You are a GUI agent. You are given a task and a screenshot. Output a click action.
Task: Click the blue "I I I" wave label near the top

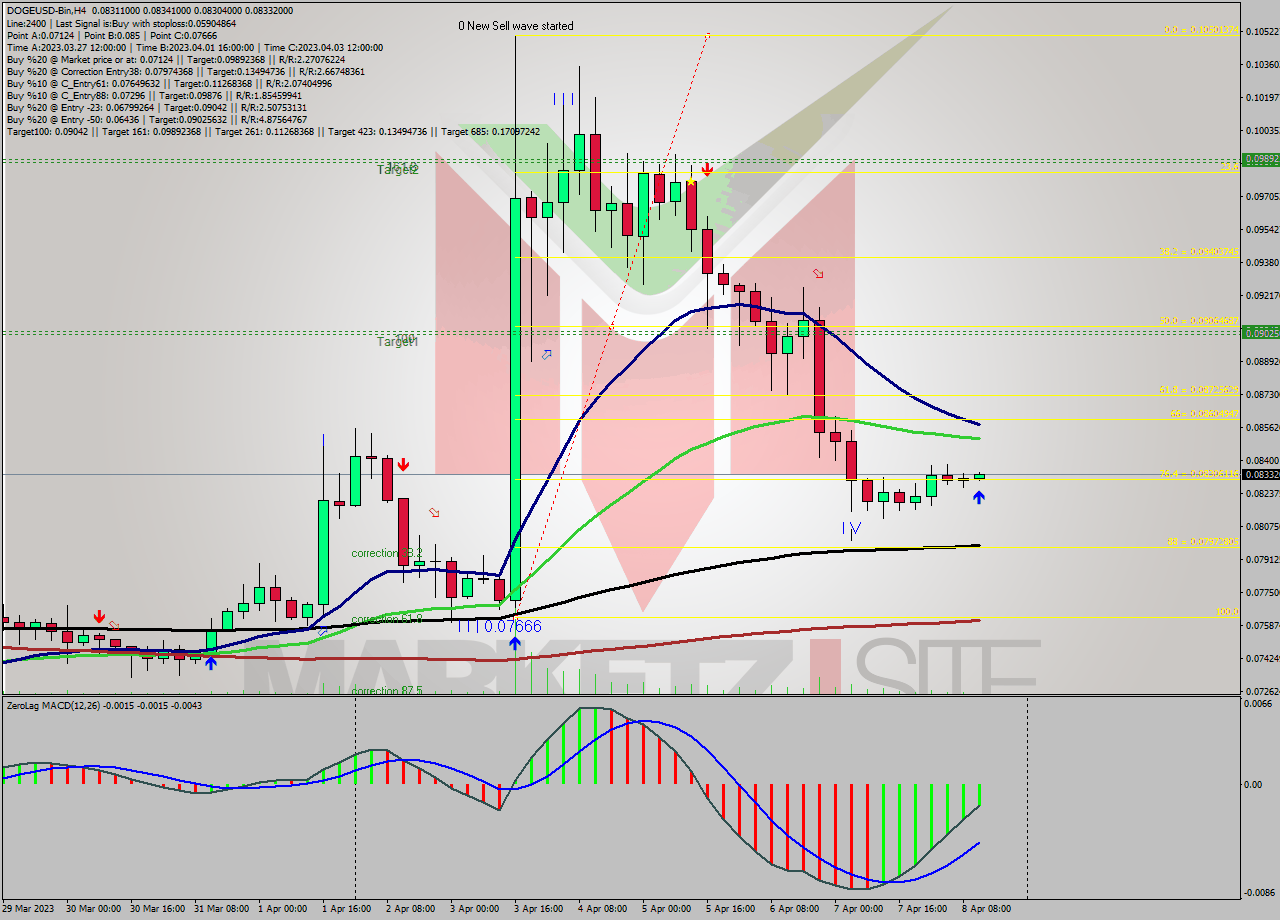pyautogui.click(x=564, y=99)
